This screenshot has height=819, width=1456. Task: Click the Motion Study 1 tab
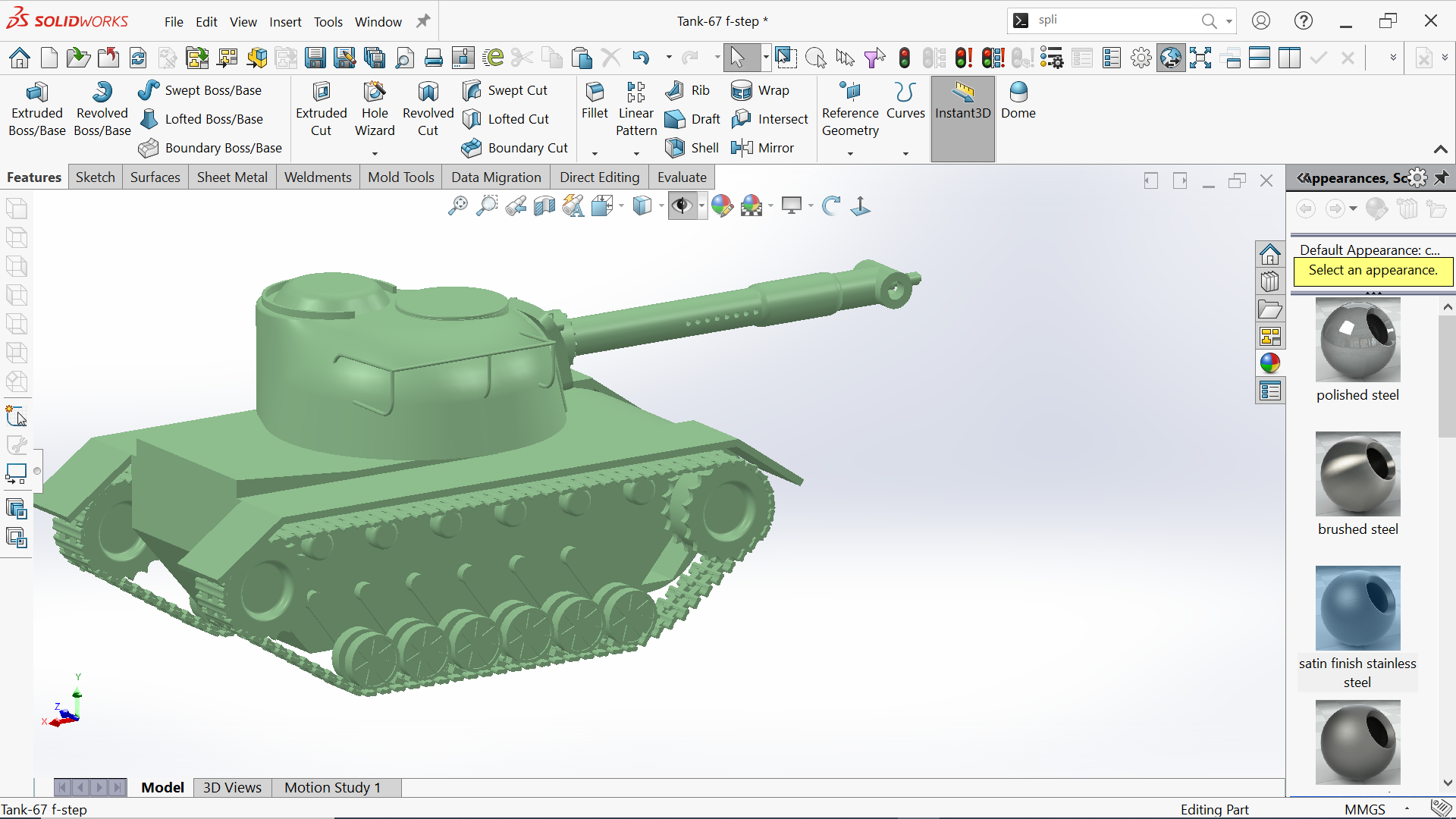[x=332, y=787]
